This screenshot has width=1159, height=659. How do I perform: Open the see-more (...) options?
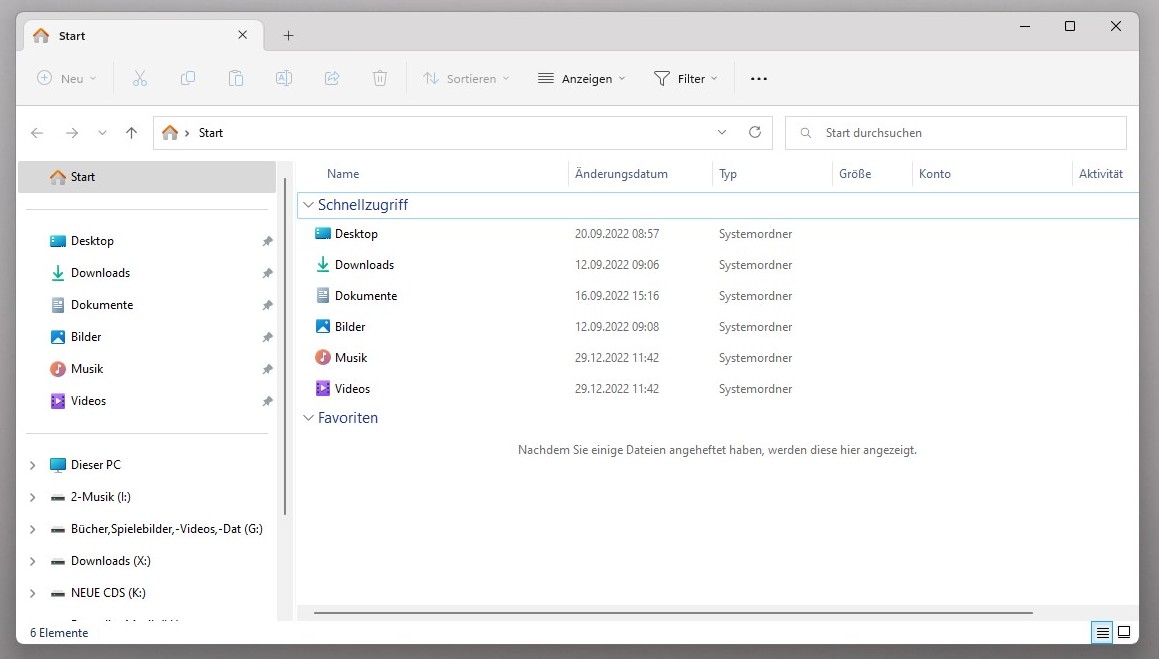click(x=758, y=78)
